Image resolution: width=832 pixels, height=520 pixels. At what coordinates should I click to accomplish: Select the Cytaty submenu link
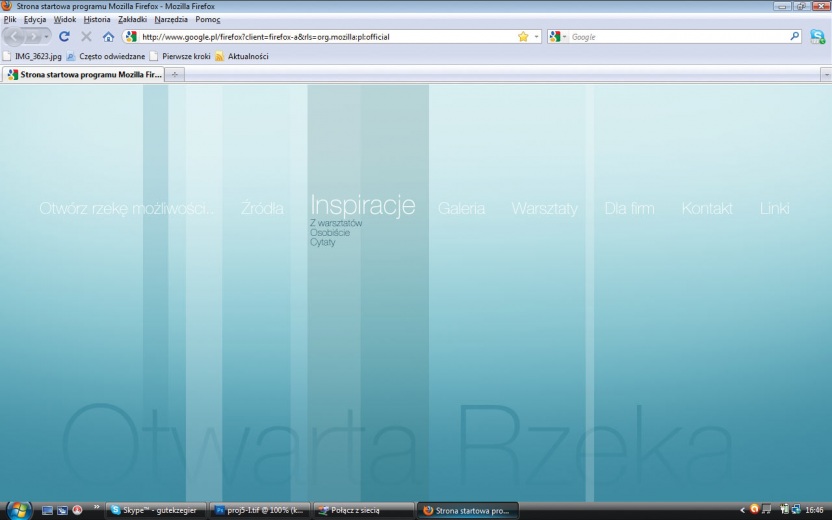pos(323,243)
